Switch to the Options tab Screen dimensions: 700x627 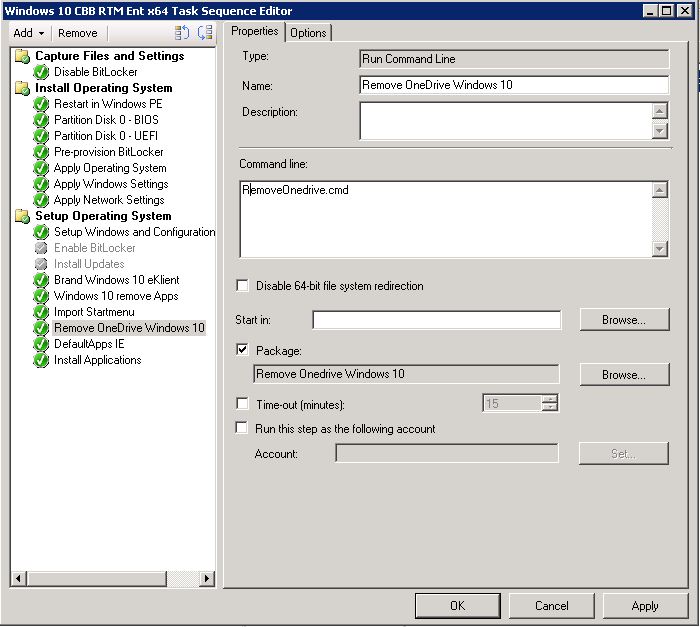pos(308,33)
